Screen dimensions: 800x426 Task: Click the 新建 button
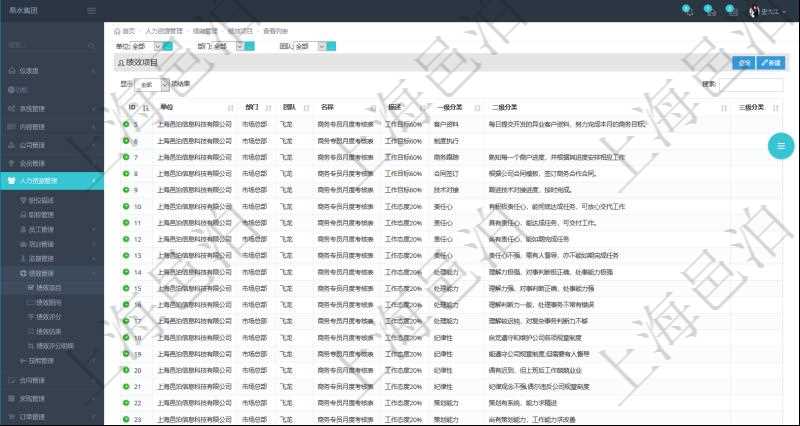coord(770,63)
